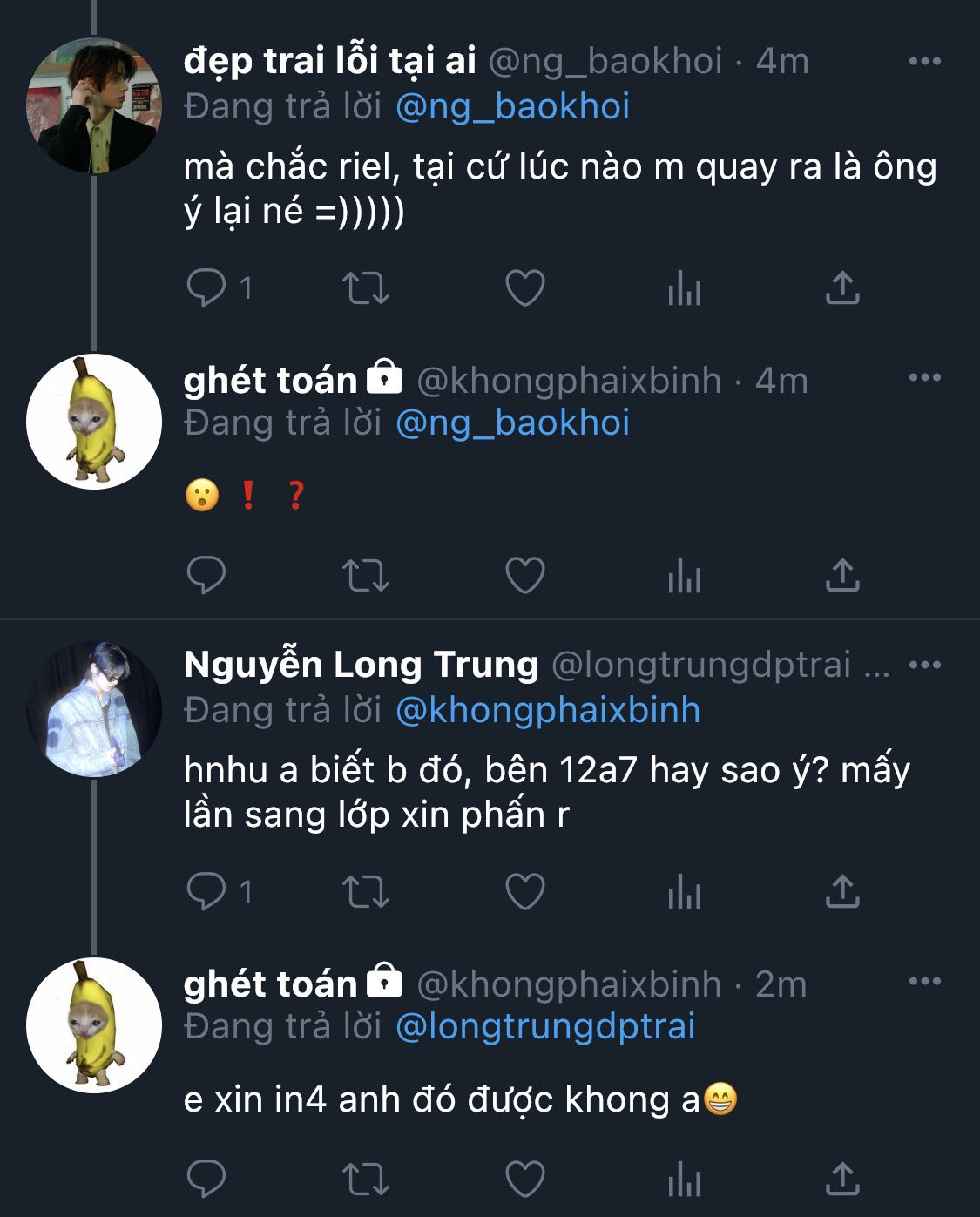View analytics of Nguyễn Long Trung's tweet
This screenshot has height=1217, width=980.
click(x=684, y=891)
